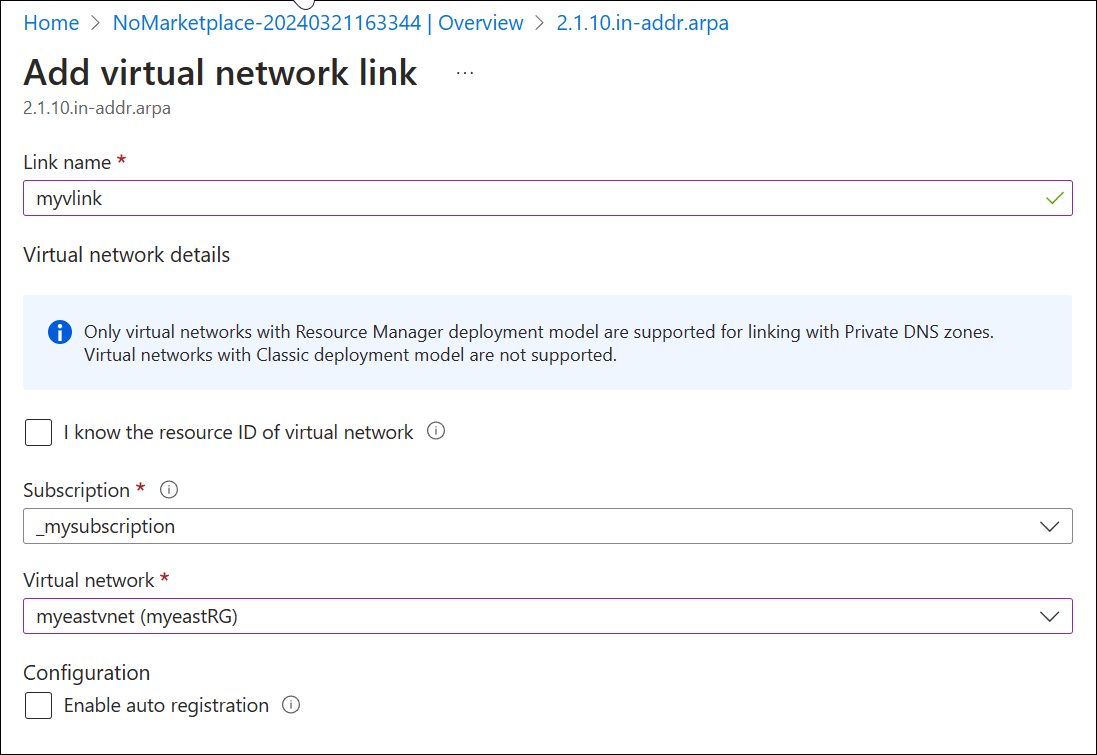
Task: Expand the Subscription dropdown
Action: [x=547, y=526]
